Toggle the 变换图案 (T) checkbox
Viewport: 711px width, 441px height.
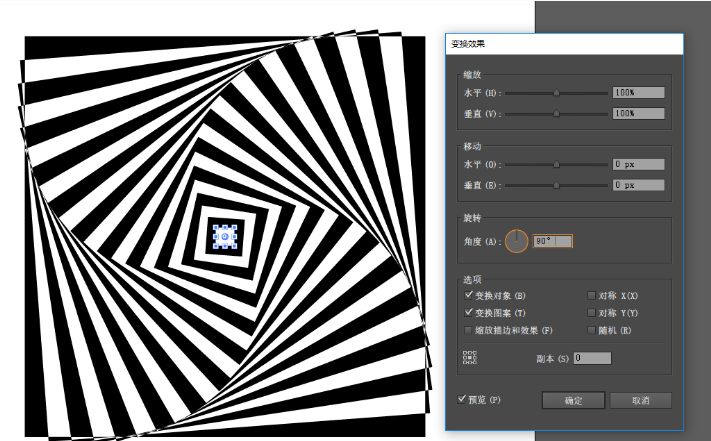pyautogui.click(x=468, y=313)
